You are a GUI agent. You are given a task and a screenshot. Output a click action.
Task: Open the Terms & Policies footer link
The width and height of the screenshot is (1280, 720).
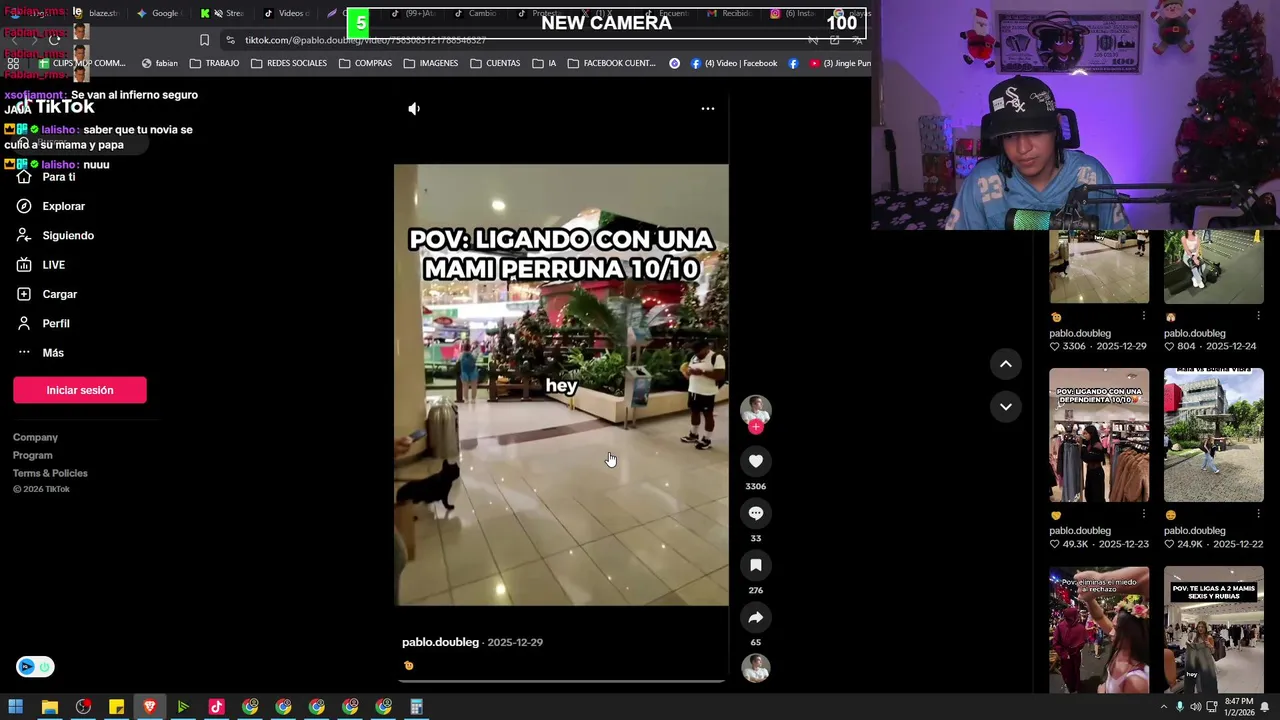pyautogui.click(x=50, y=473)
